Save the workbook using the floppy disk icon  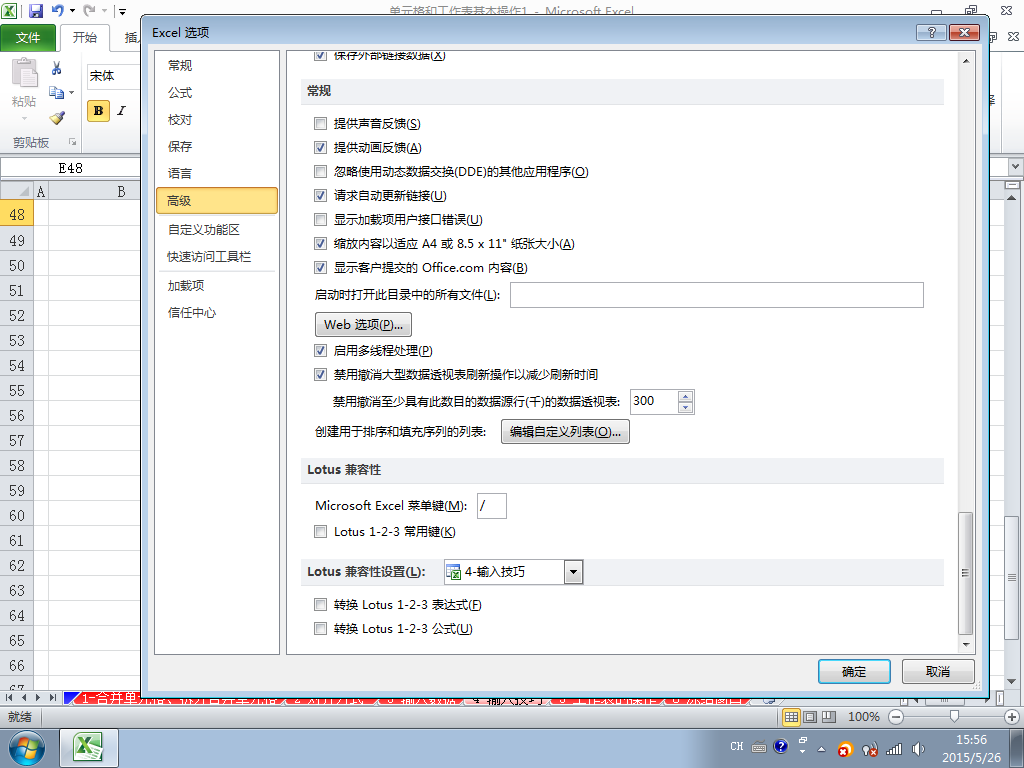(36, 11)
